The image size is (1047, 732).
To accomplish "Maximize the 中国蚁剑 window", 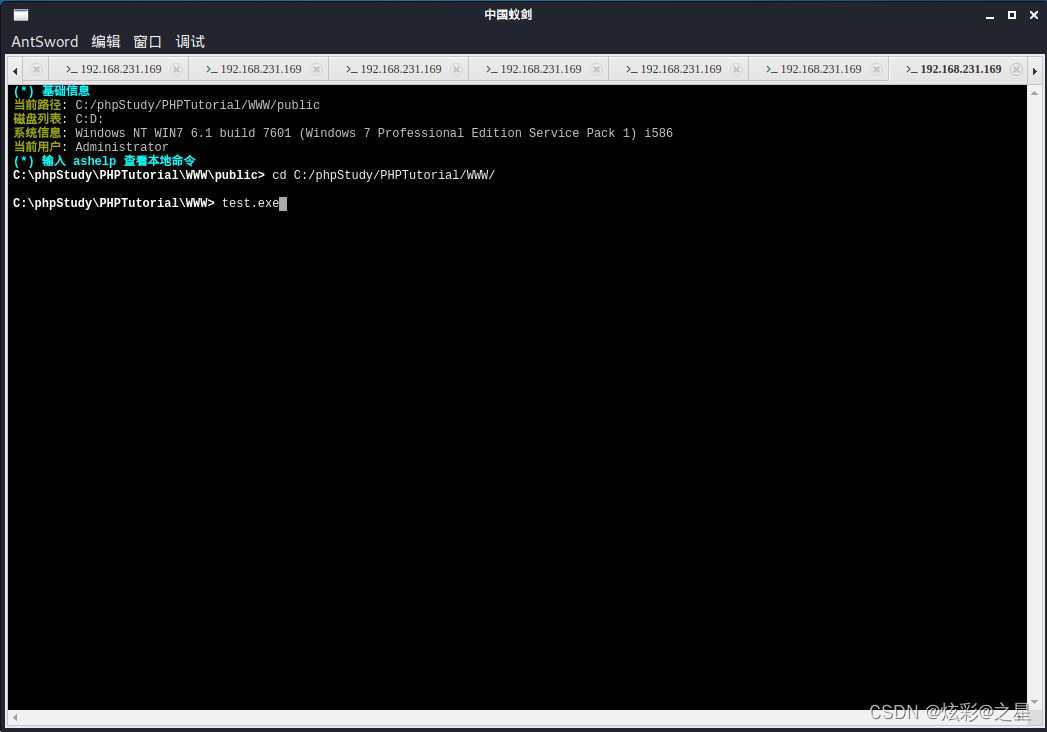I will pos(1012,15).
